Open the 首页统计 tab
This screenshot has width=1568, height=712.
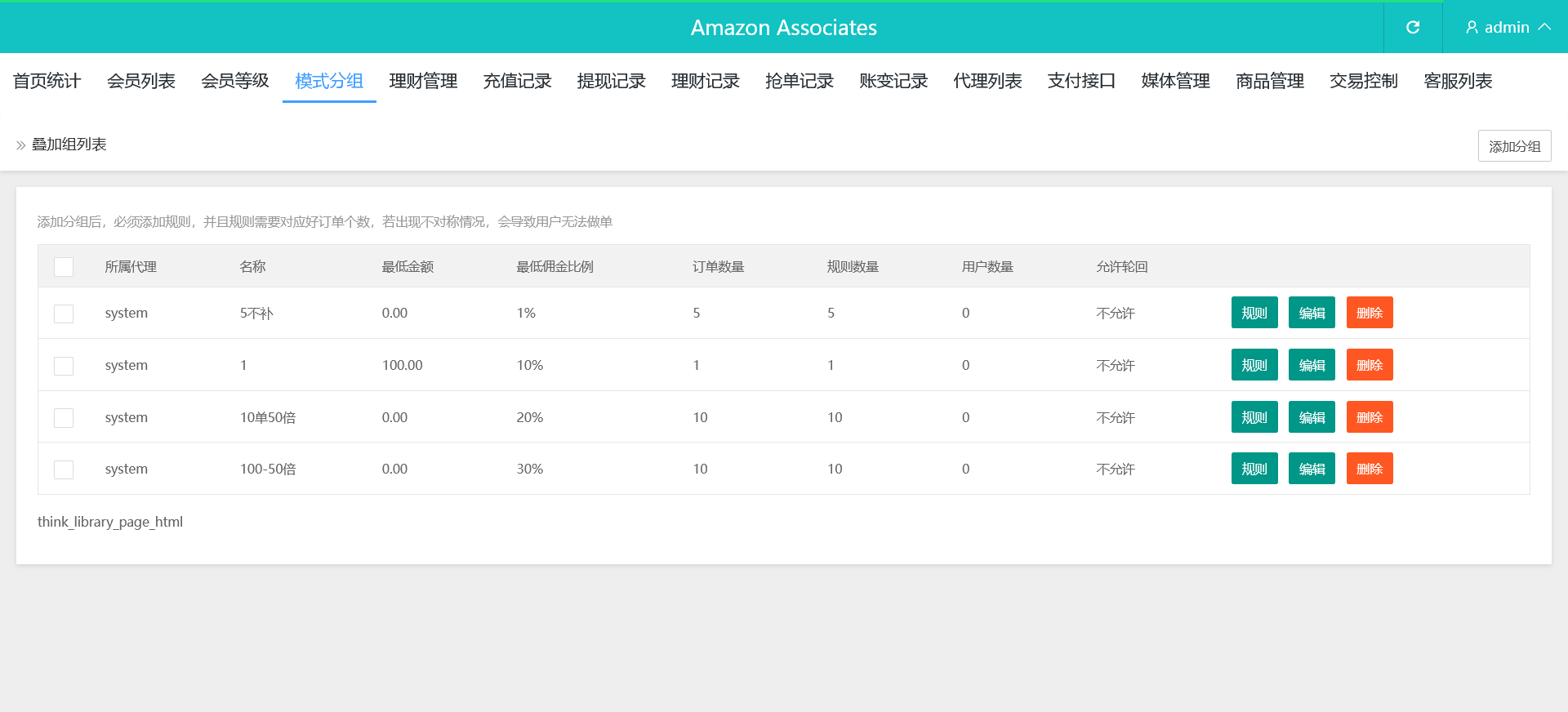[x=47, y=81]
